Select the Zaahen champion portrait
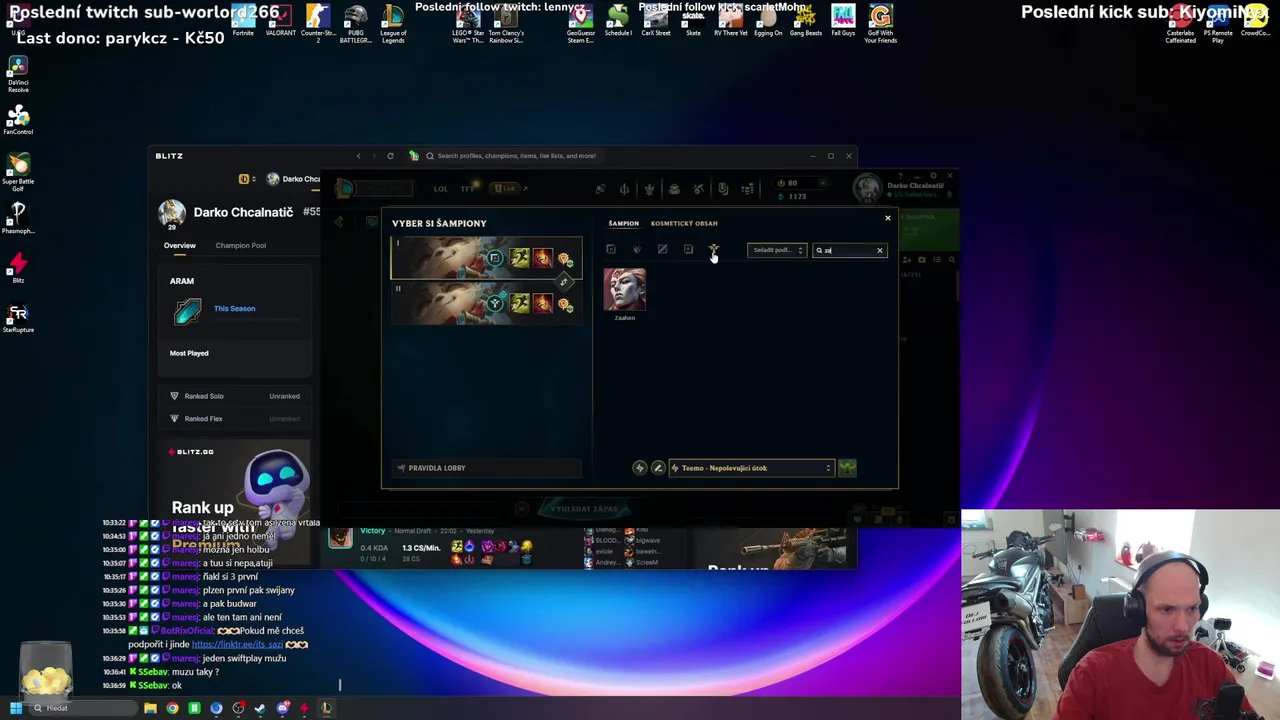 coord(625,290)
